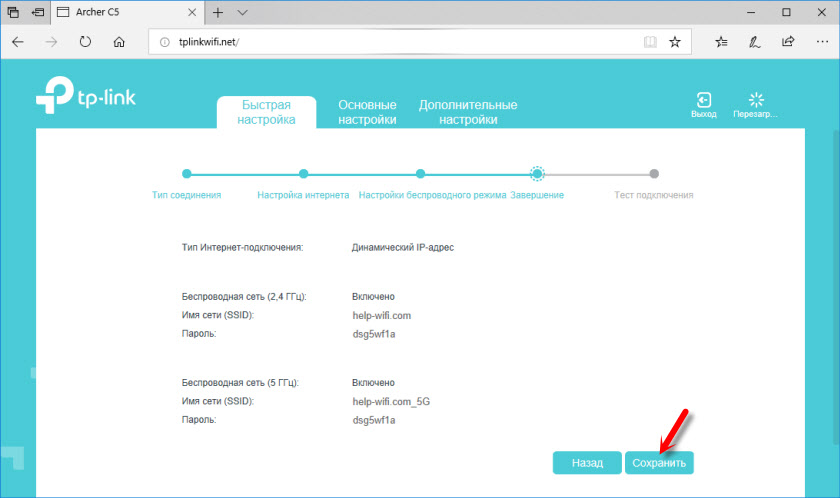Navigate back with browser back arrow
Viewport: 840px width, 498px height.
coord(18,42)
